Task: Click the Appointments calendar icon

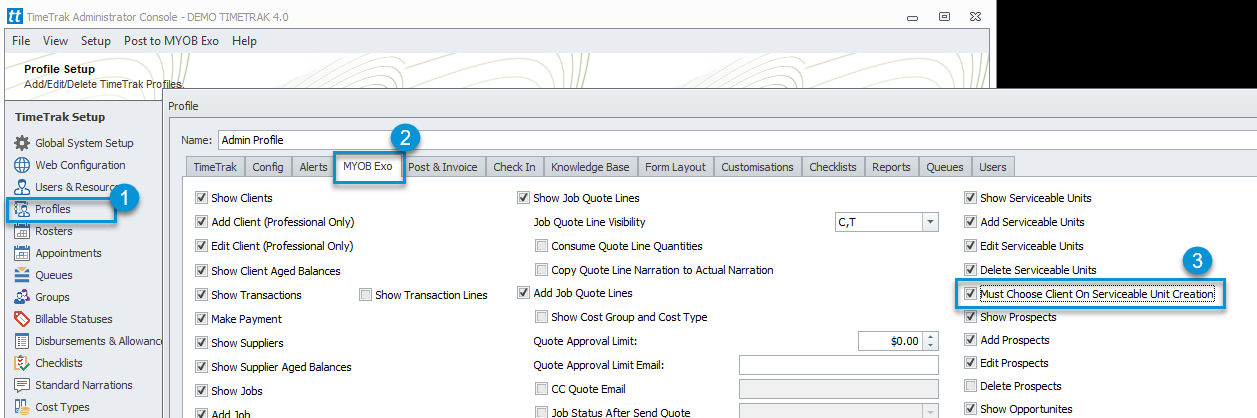Action: [22, 253]
